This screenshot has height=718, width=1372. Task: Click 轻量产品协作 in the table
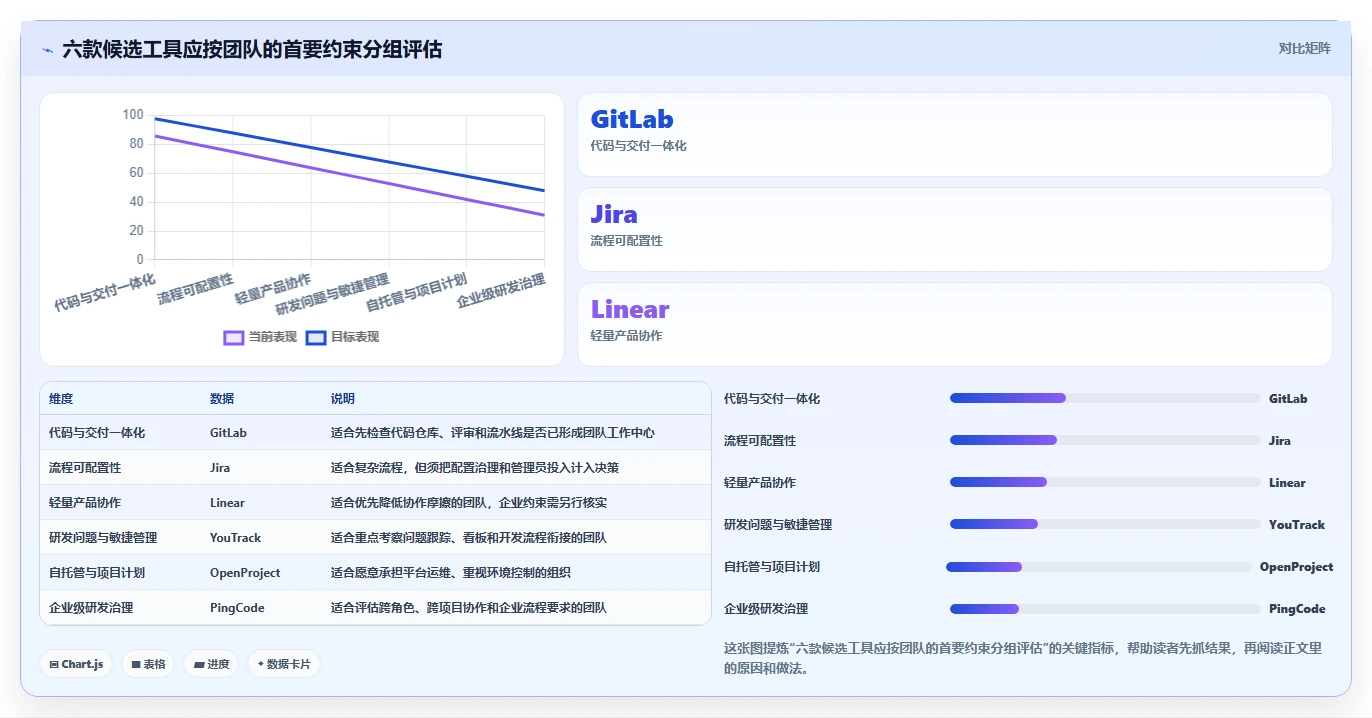pyautogui.click(x=85, y=503)
